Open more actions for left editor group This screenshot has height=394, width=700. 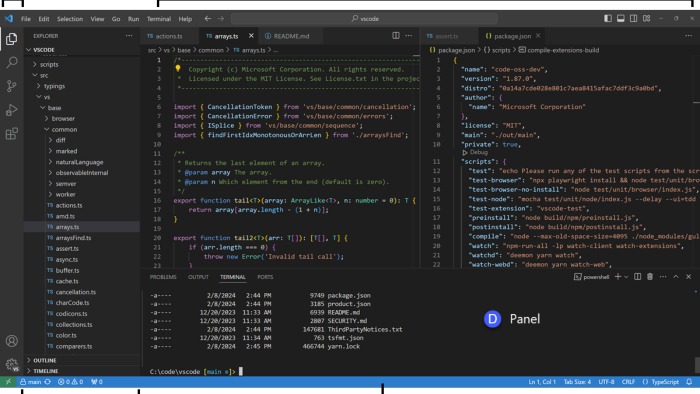[x=408, y=36]
